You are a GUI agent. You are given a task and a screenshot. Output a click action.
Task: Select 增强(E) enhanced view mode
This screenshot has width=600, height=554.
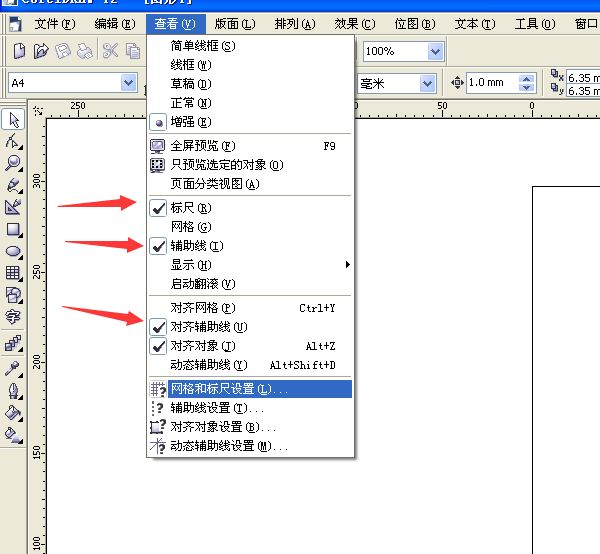coord(250,122)
